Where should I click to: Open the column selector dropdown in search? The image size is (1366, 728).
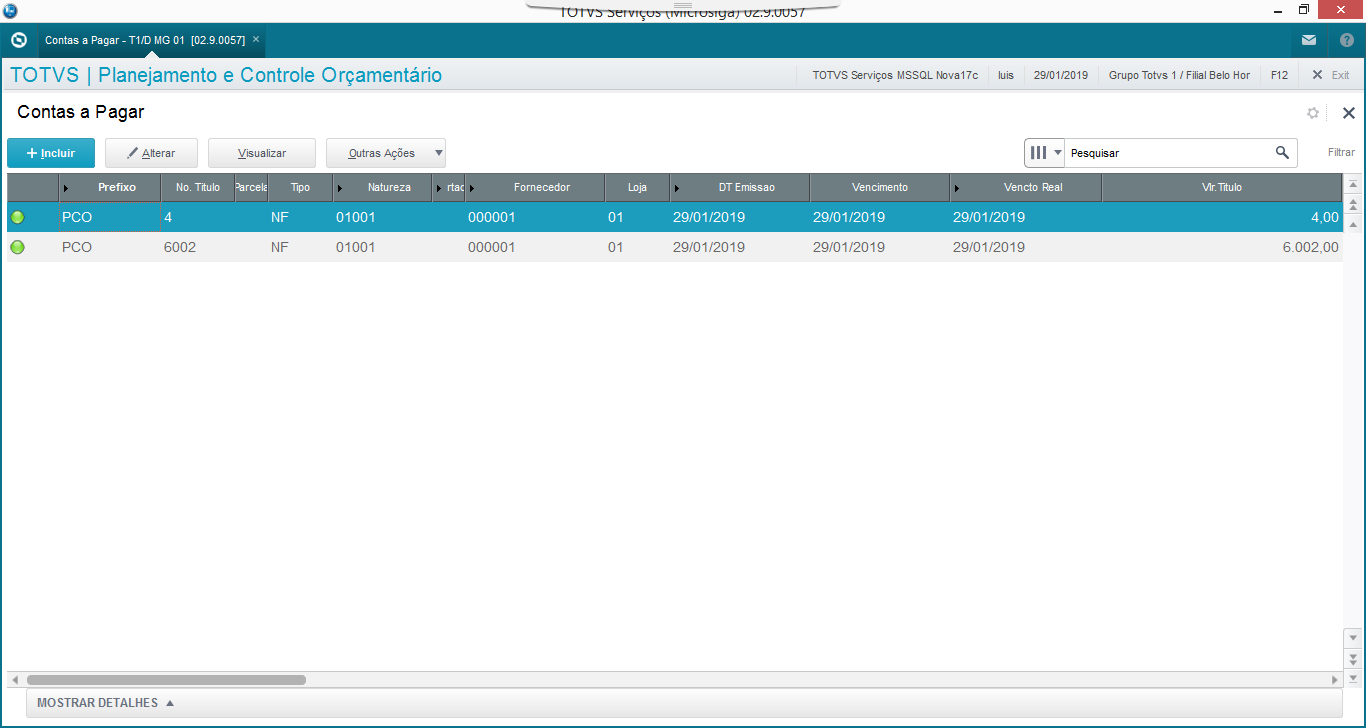(x=1045, y=153)
